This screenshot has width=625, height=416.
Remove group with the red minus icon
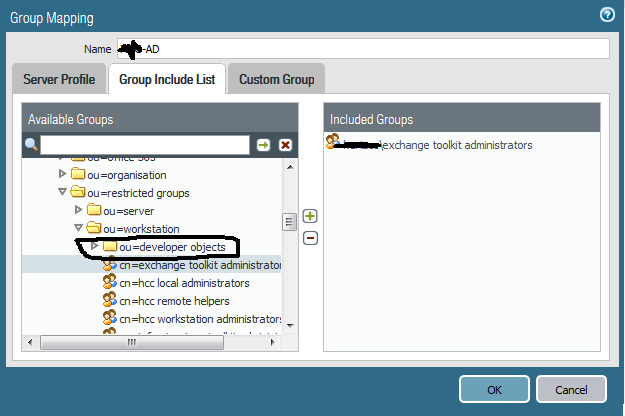[x=310, y=238]
